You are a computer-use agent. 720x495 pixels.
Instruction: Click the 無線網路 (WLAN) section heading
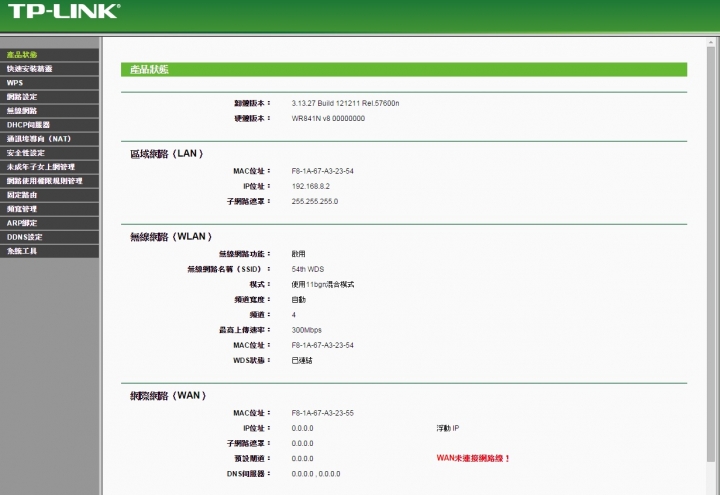click(171, 237)
